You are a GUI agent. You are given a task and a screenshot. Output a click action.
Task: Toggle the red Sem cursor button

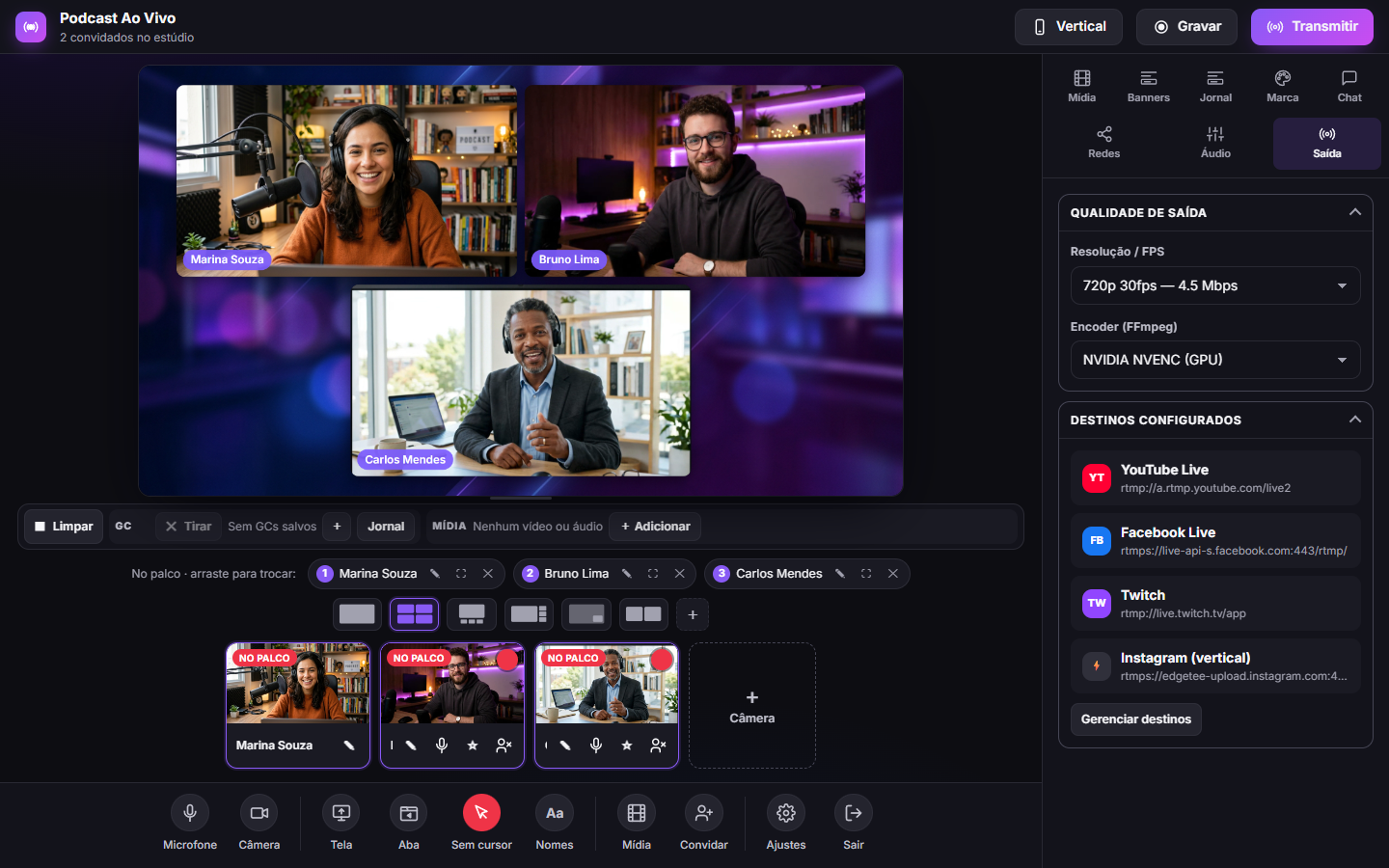point(481,813)
